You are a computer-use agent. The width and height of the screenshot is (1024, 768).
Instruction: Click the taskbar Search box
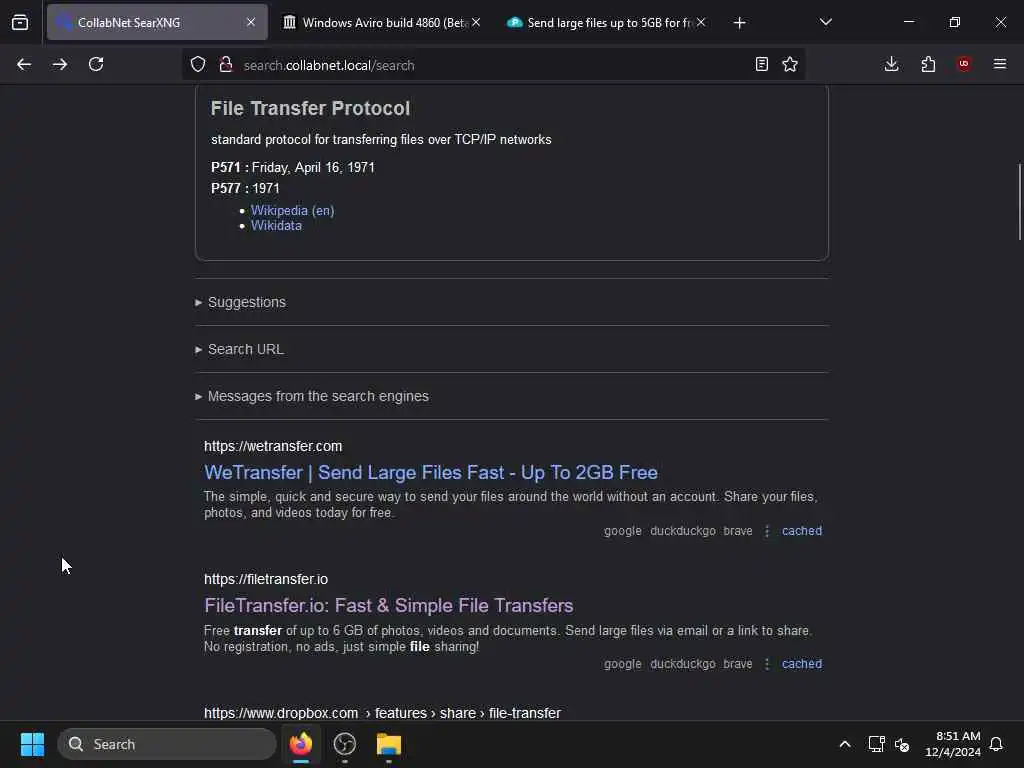pos(167,744)
